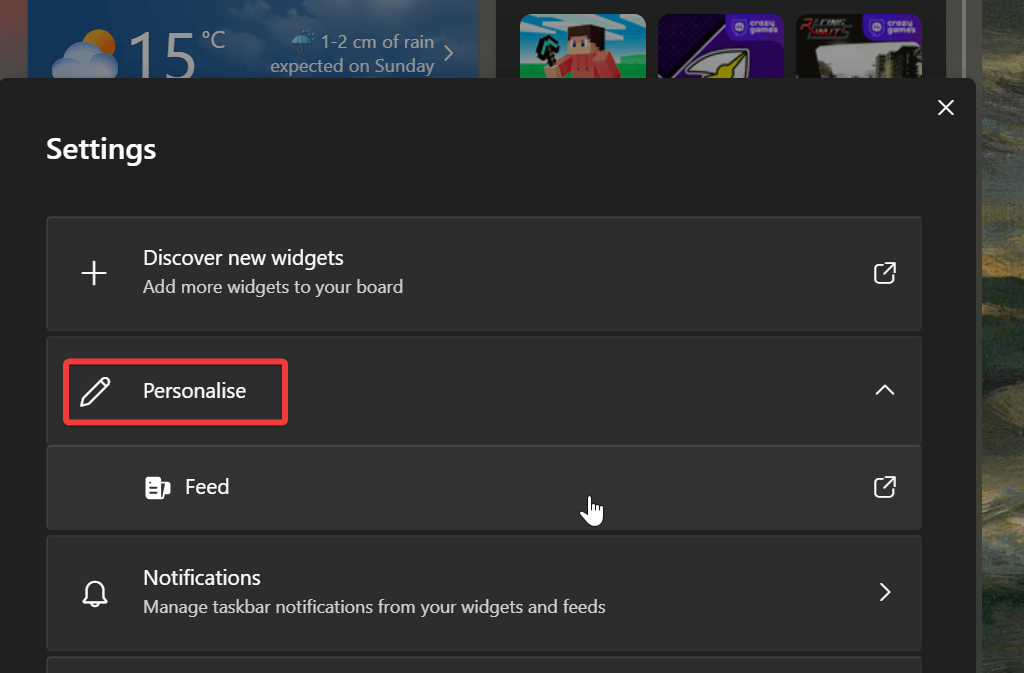
Task: Click the pencil icon next to Personalise
Action: [x=94, y=391]
